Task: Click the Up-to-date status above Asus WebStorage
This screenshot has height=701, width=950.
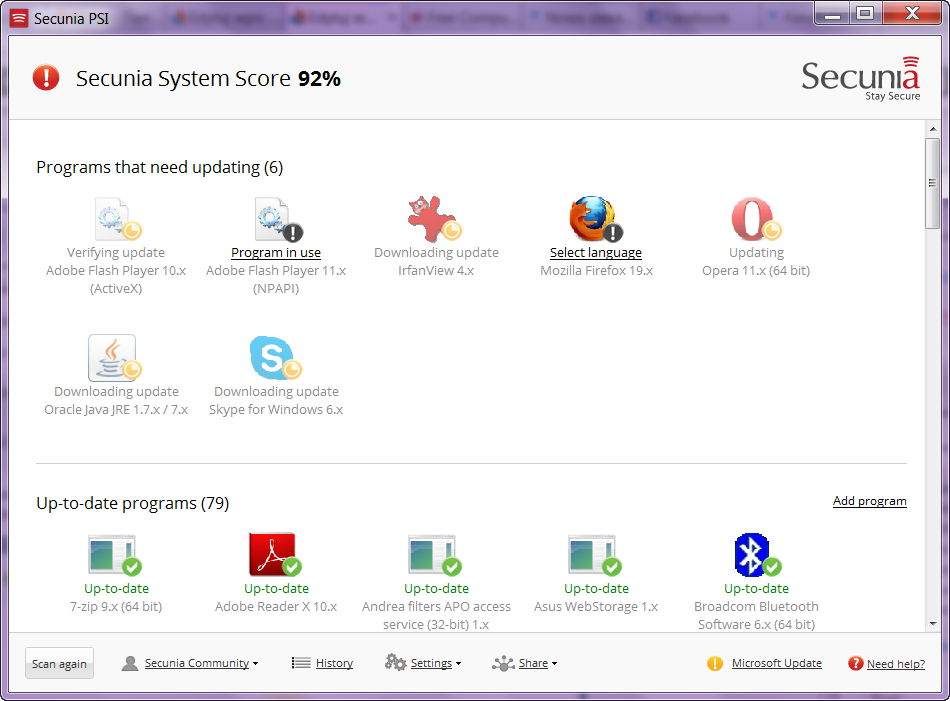Action: (x=596, y=588)
